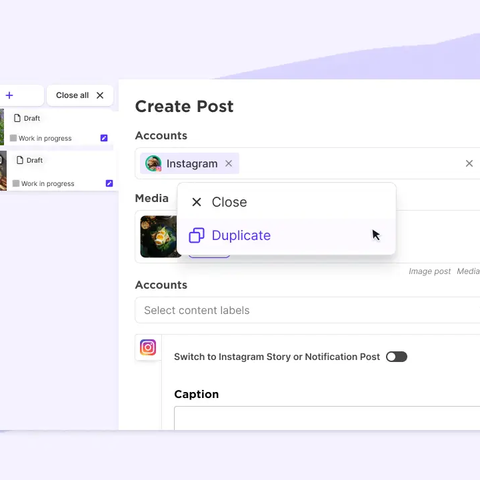Click the Media section label
The image size is (480, 480).
(152, 198)
